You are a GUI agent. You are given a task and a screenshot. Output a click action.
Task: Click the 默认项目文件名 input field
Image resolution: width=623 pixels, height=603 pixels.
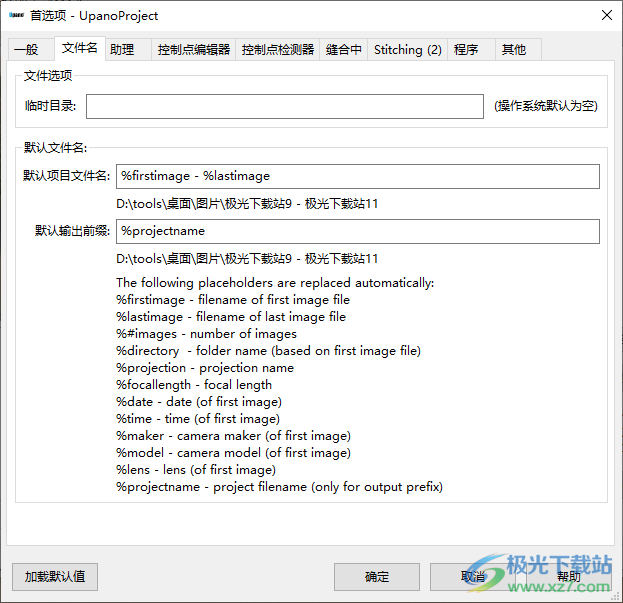pyautogui.click(x=358, y=176)
